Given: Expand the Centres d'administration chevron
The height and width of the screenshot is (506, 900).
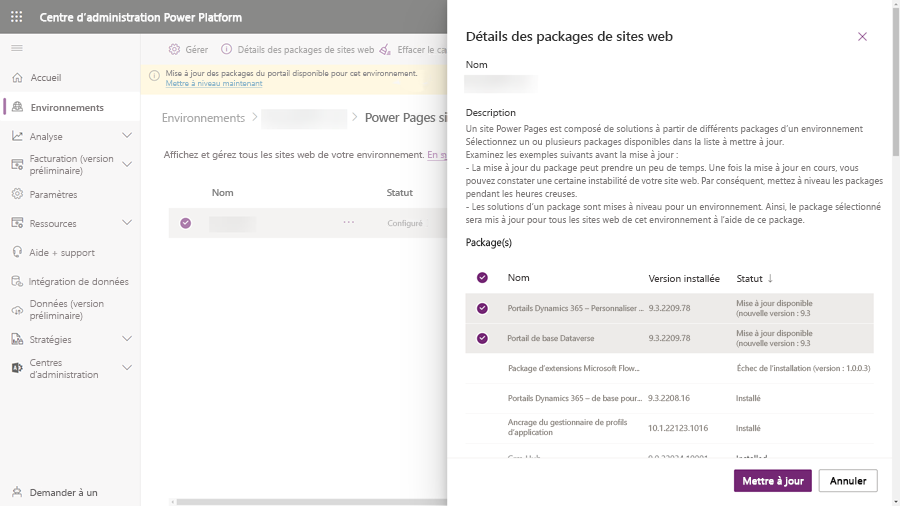Looking at the screenshot, I should tap(127, 368).
